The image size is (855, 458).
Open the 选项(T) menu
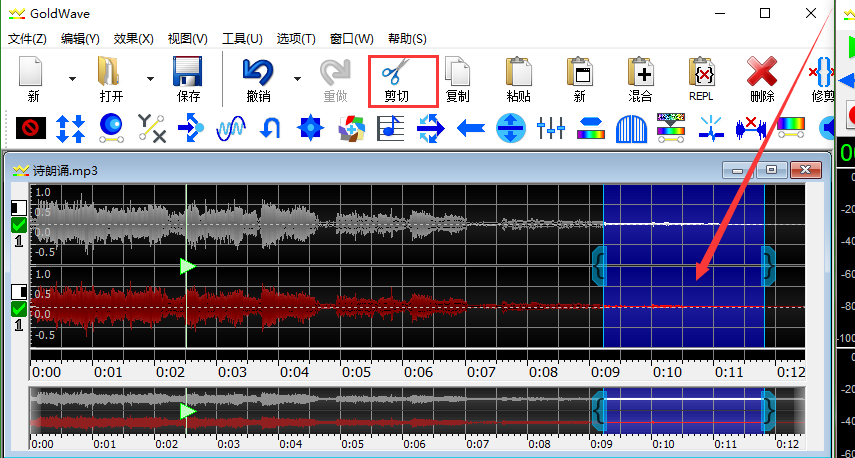[296, 39]
